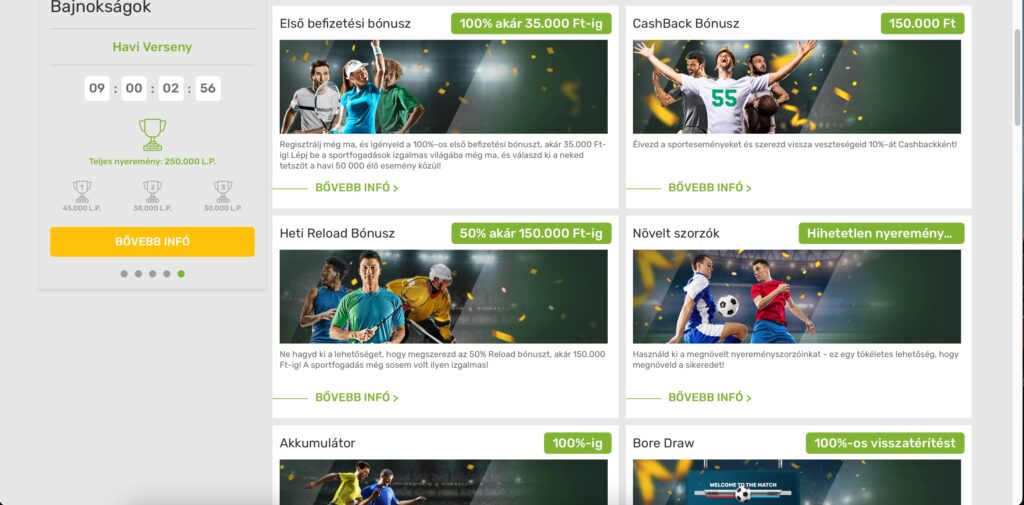Click the yellow BŐVEBB INFÓ button

tap(152, 242)
